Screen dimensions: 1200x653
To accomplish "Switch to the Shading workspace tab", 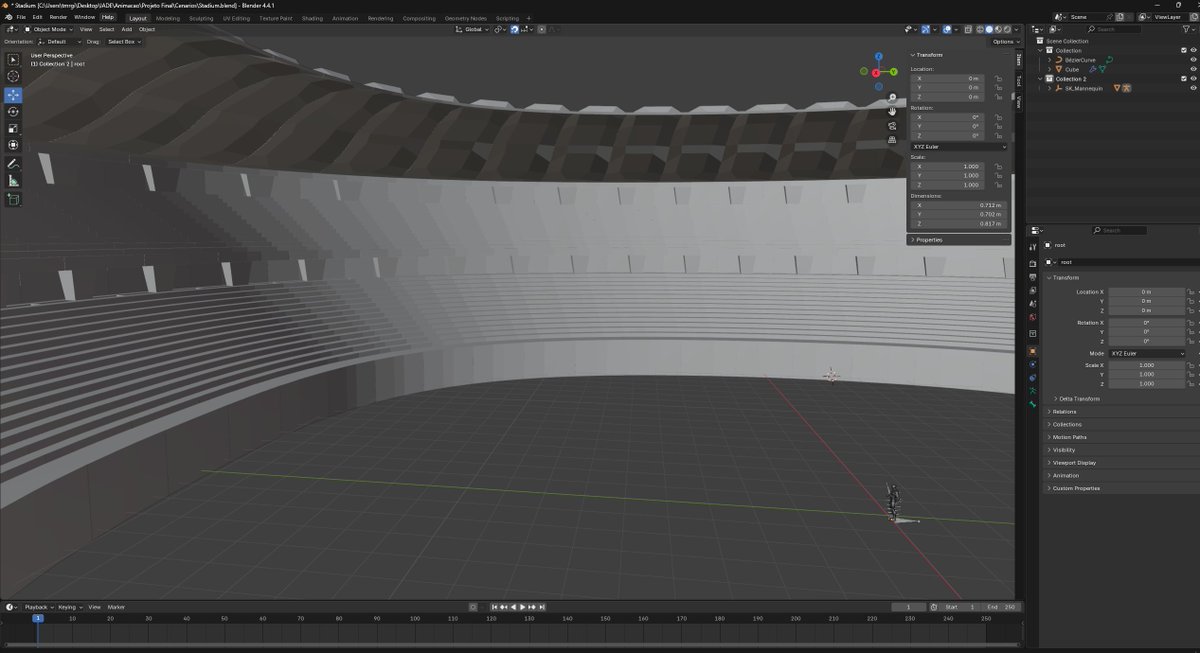I will coord(313,17).
